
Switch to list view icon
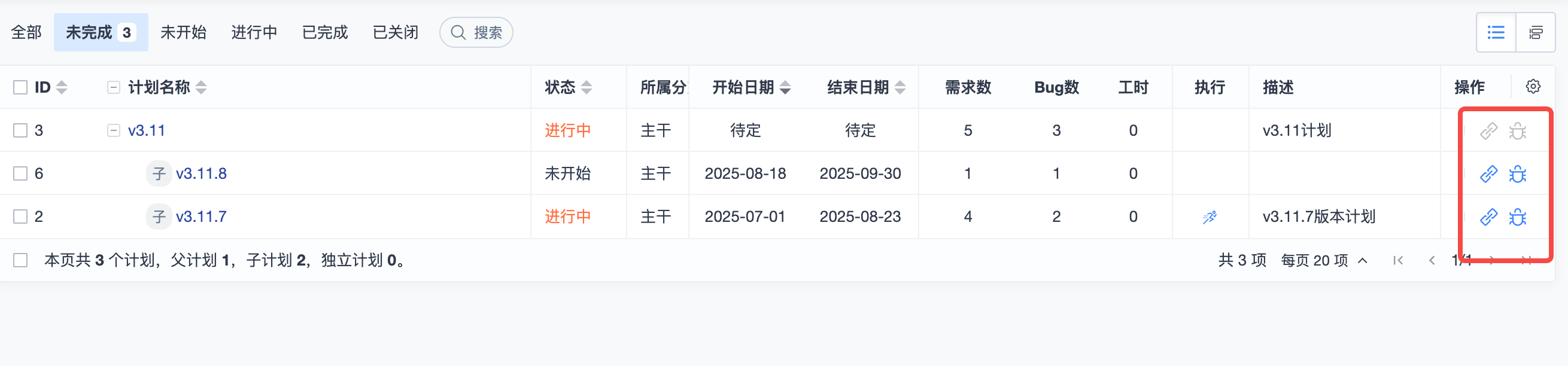pyautogui.click(x=1496, y=32)
